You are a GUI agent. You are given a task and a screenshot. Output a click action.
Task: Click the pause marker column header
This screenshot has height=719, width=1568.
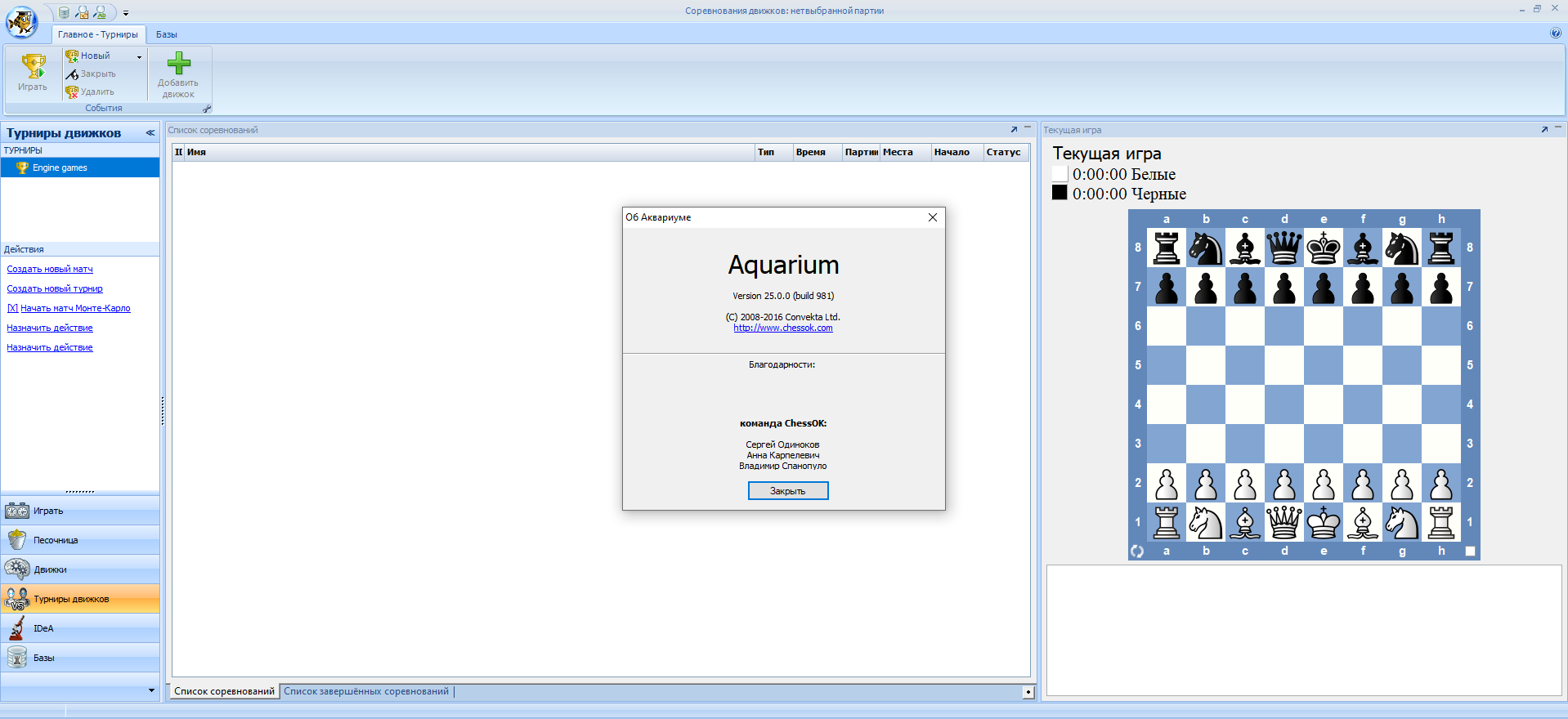(x=178, y=152)
